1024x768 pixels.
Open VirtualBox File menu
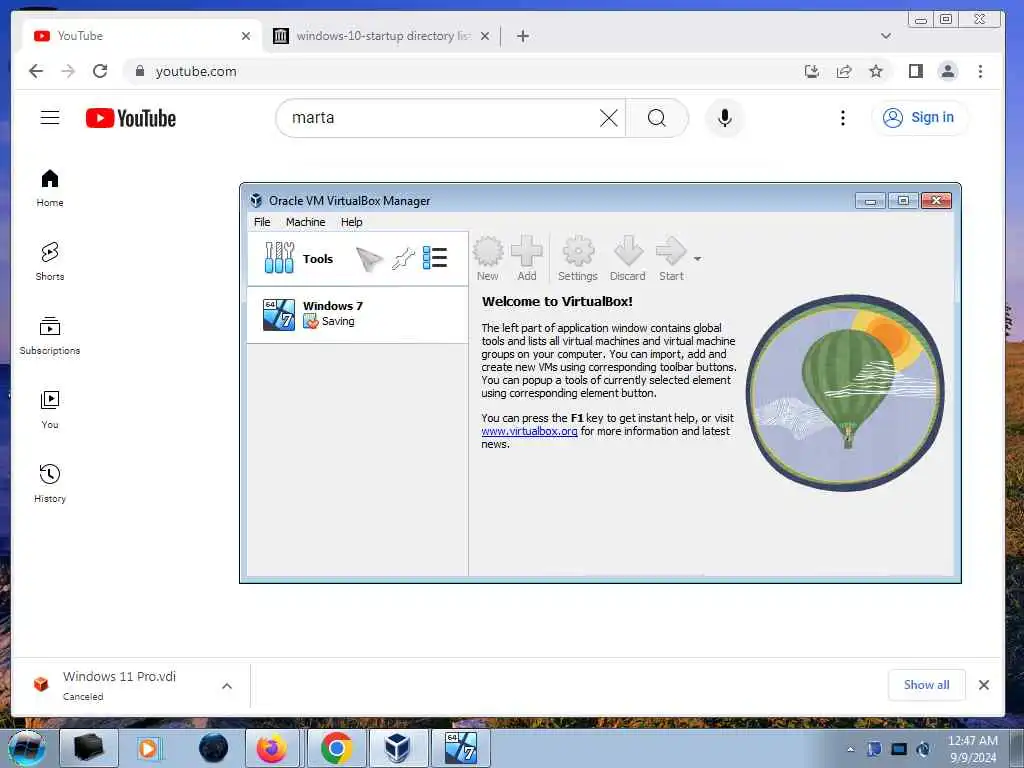pos(262,222)
